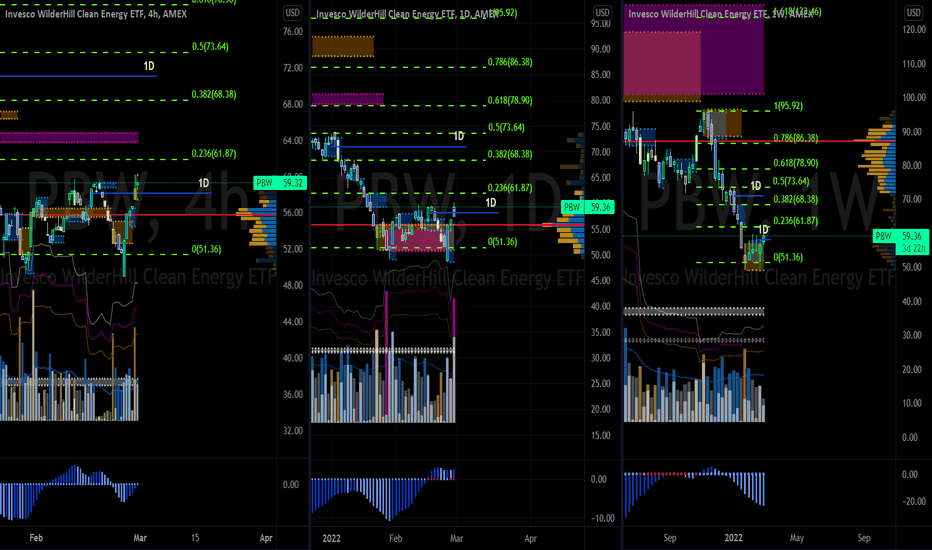The height and width of the screenshot is (550, 932).
Task: Click the PBW 59.36 price label on the 1W chart
Action: coord(899,236)
